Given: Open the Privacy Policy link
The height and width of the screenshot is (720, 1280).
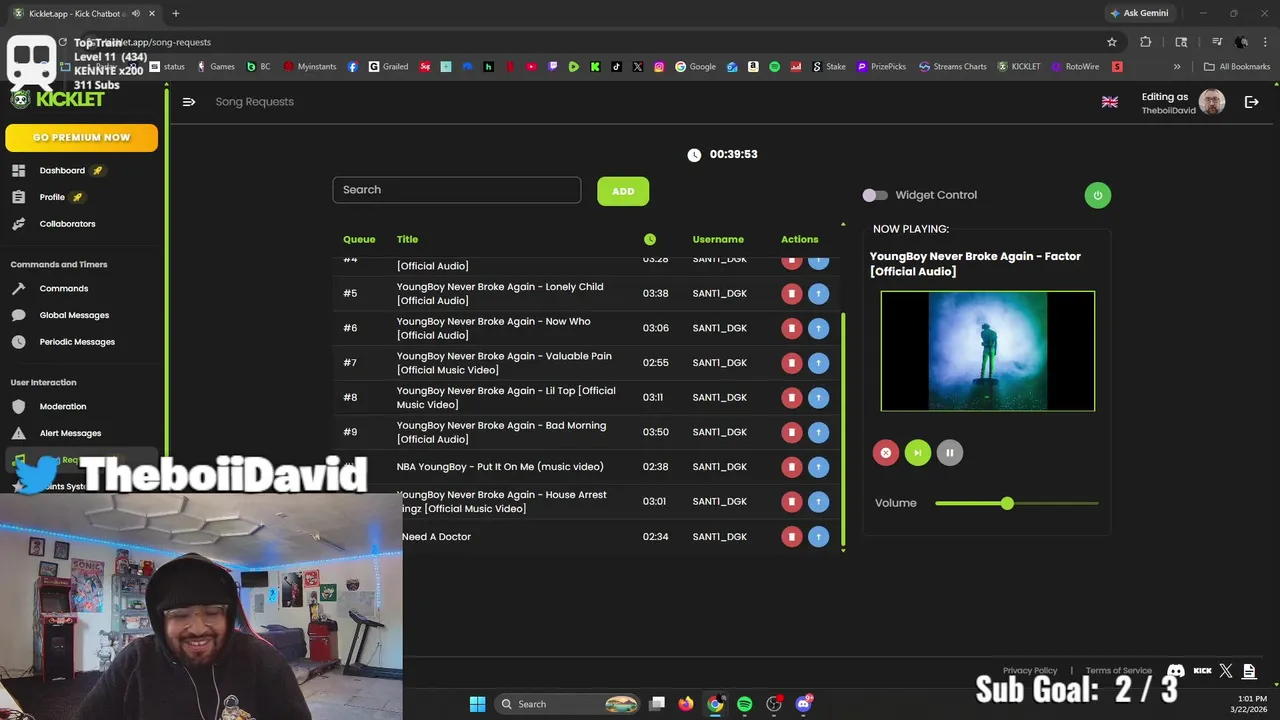Looking at the screenshot, I should [x=1030, y=671].
